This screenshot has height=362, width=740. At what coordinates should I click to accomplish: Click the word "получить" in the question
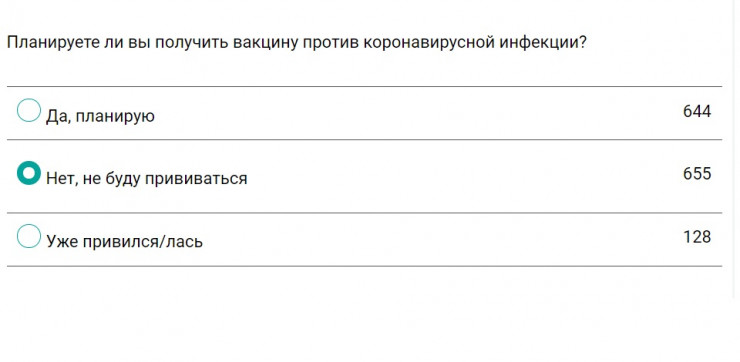(191, 43)
